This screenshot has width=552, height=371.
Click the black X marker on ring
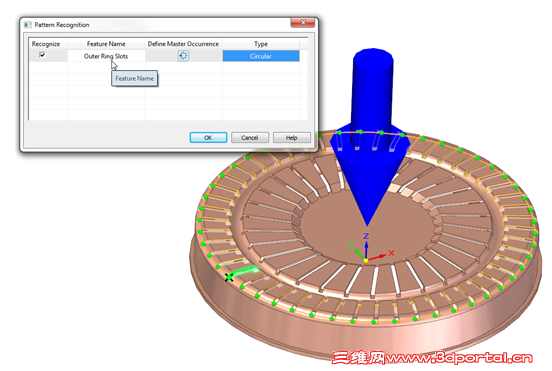229,277
